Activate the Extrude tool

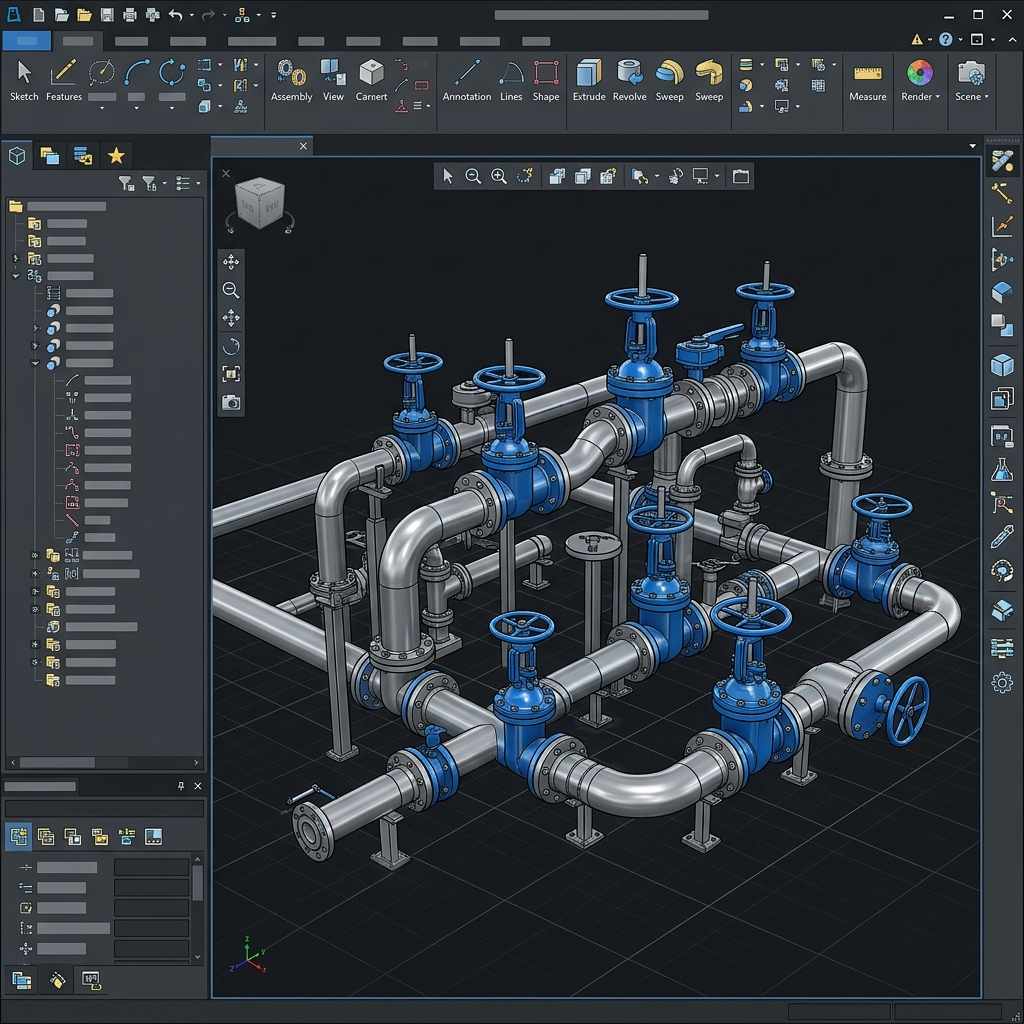pos(588,81)
